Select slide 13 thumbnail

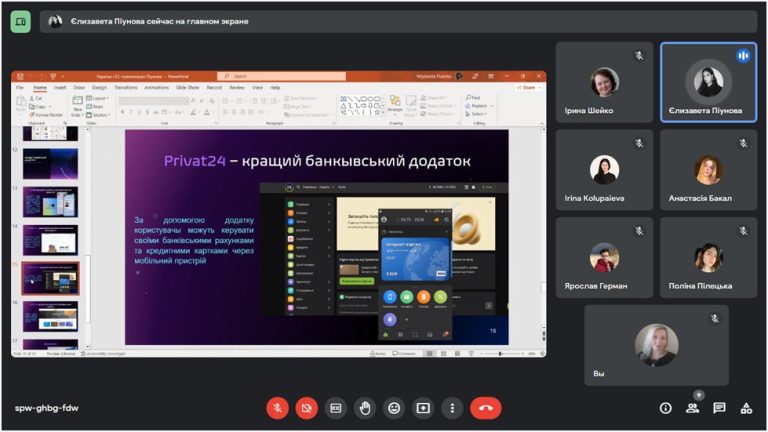(50, 202)
